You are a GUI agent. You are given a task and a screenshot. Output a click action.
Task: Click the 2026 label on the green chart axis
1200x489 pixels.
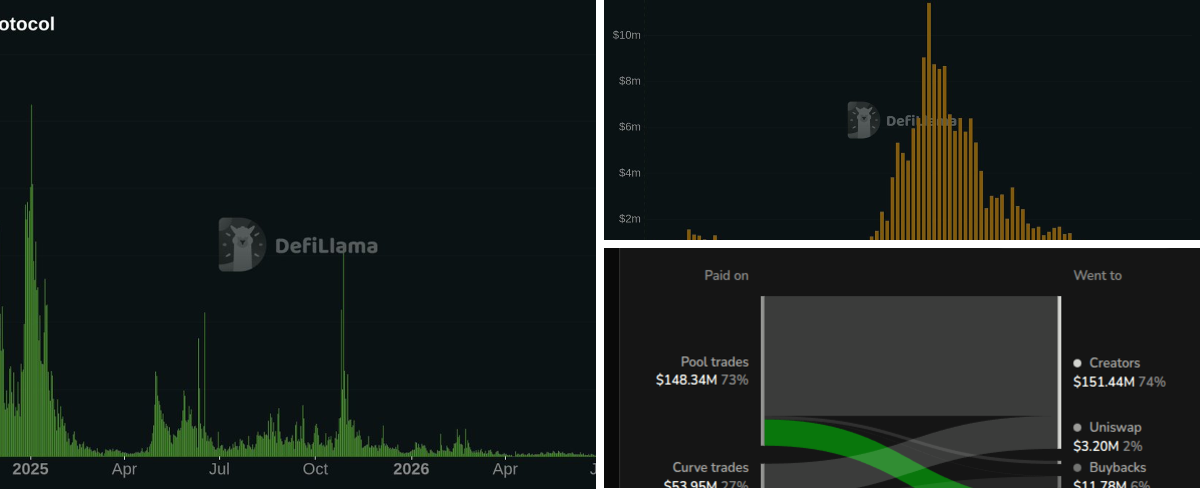point(411,468)
